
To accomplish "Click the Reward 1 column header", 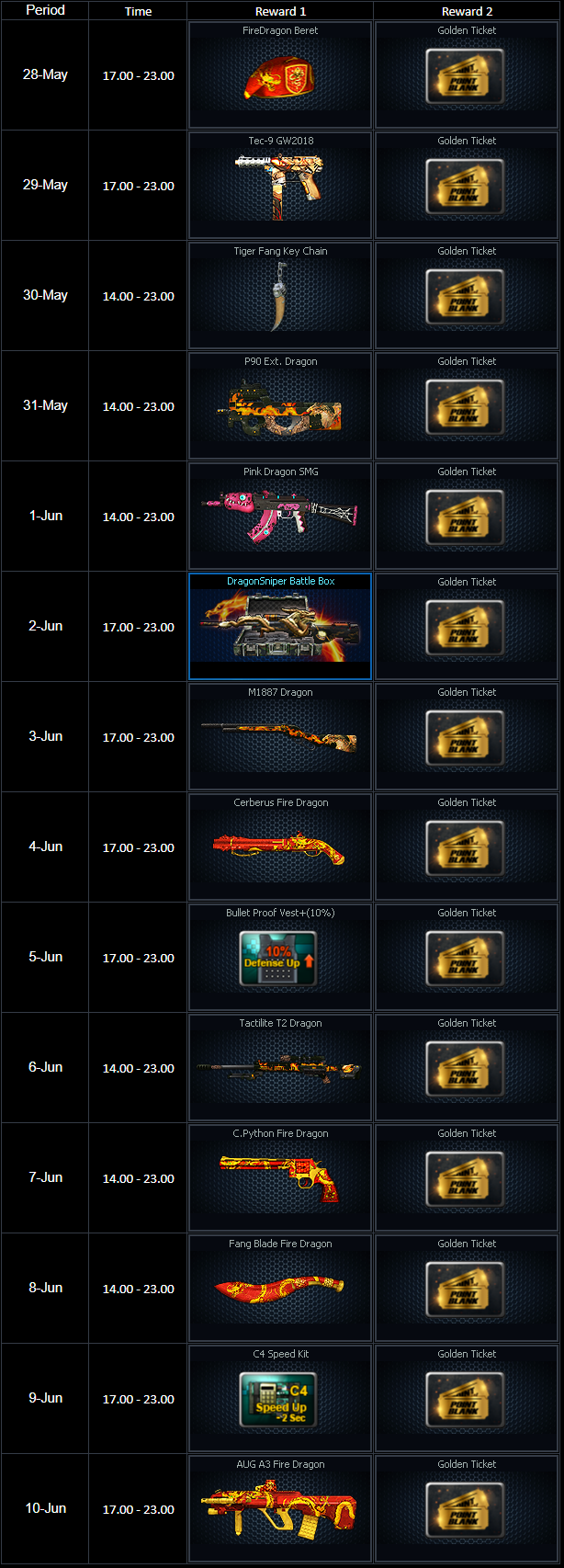I will (280, 11).
